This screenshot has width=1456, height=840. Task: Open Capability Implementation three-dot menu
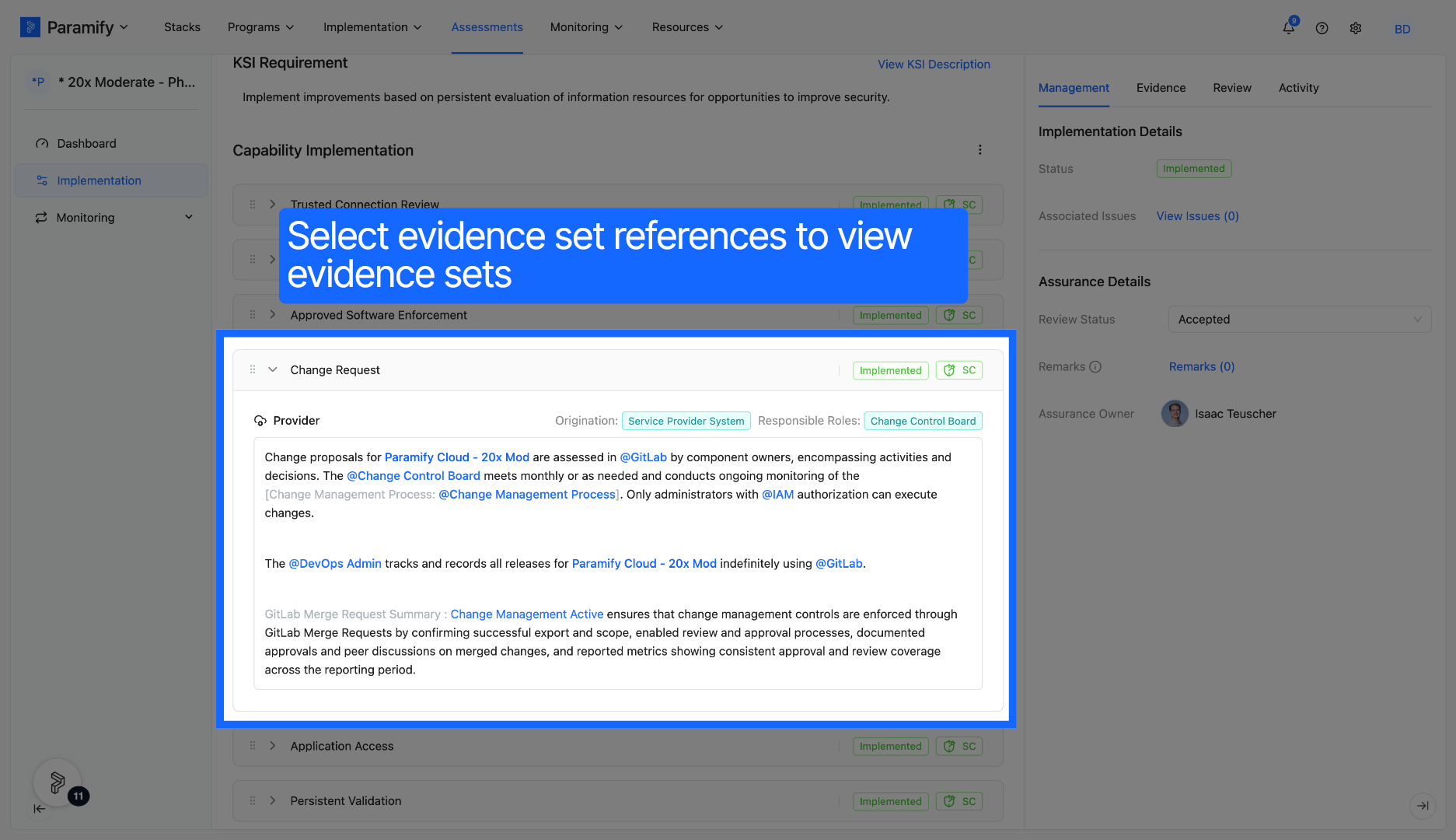point(979,150)
